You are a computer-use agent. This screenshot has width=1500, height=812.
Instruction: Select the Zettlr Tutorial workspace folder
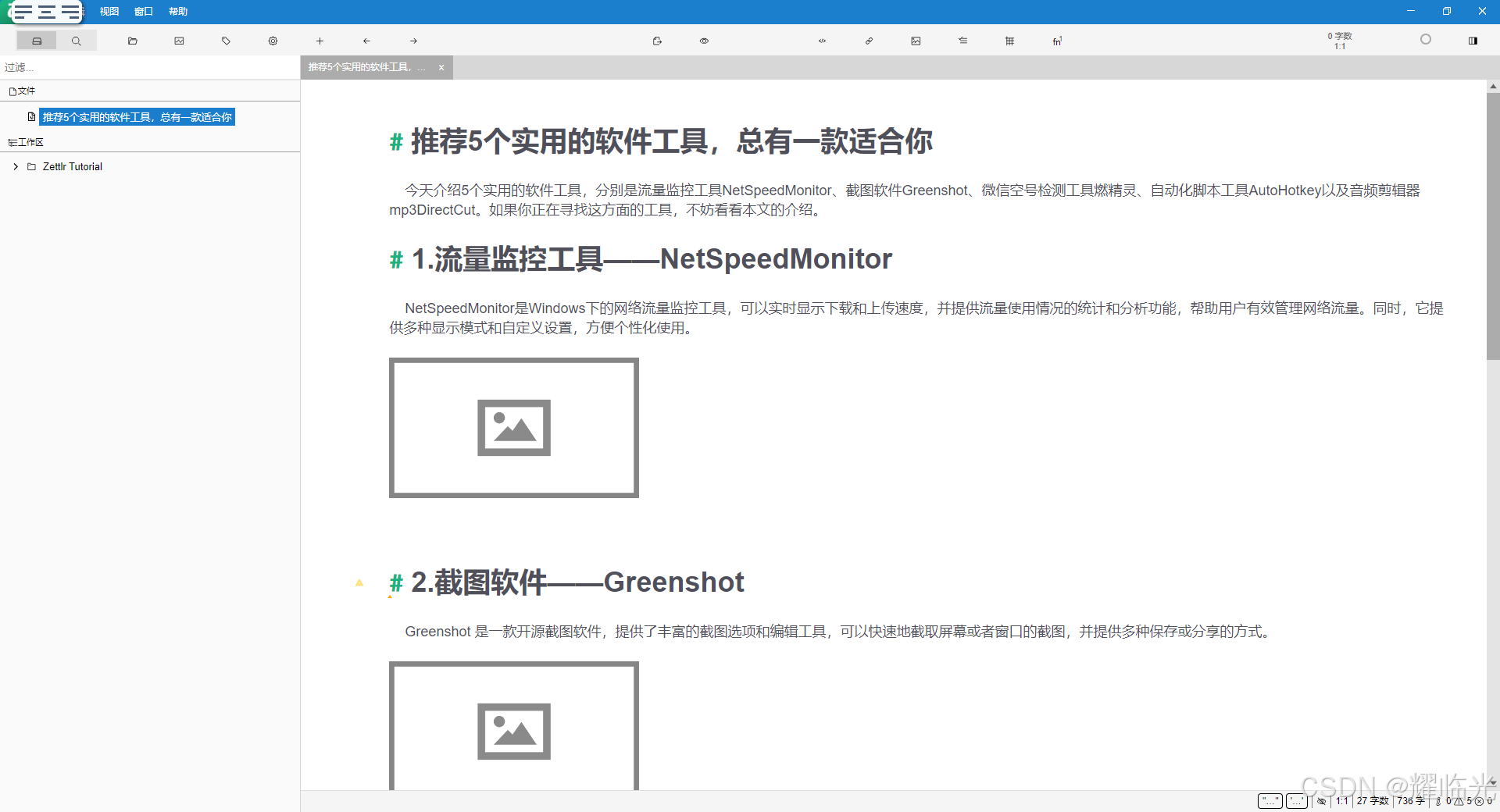coord(73,166)
